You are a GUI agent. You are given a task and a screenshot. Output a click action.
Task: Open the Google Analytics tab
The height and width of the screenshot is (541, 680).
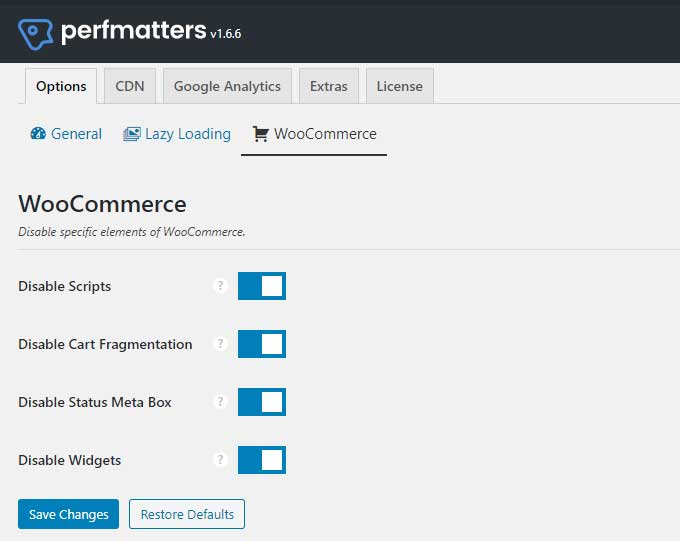point(227,86)
